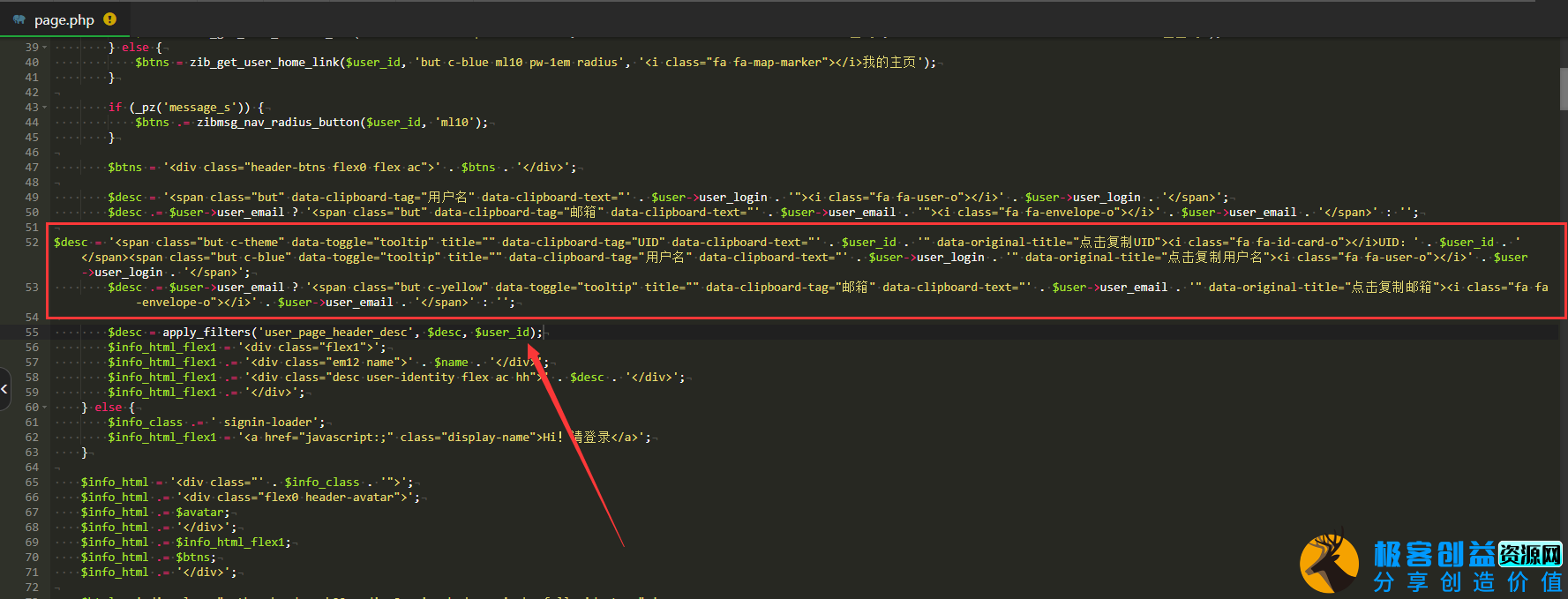Click the sidebar collapse chevron on left edge

coord(4,388)
